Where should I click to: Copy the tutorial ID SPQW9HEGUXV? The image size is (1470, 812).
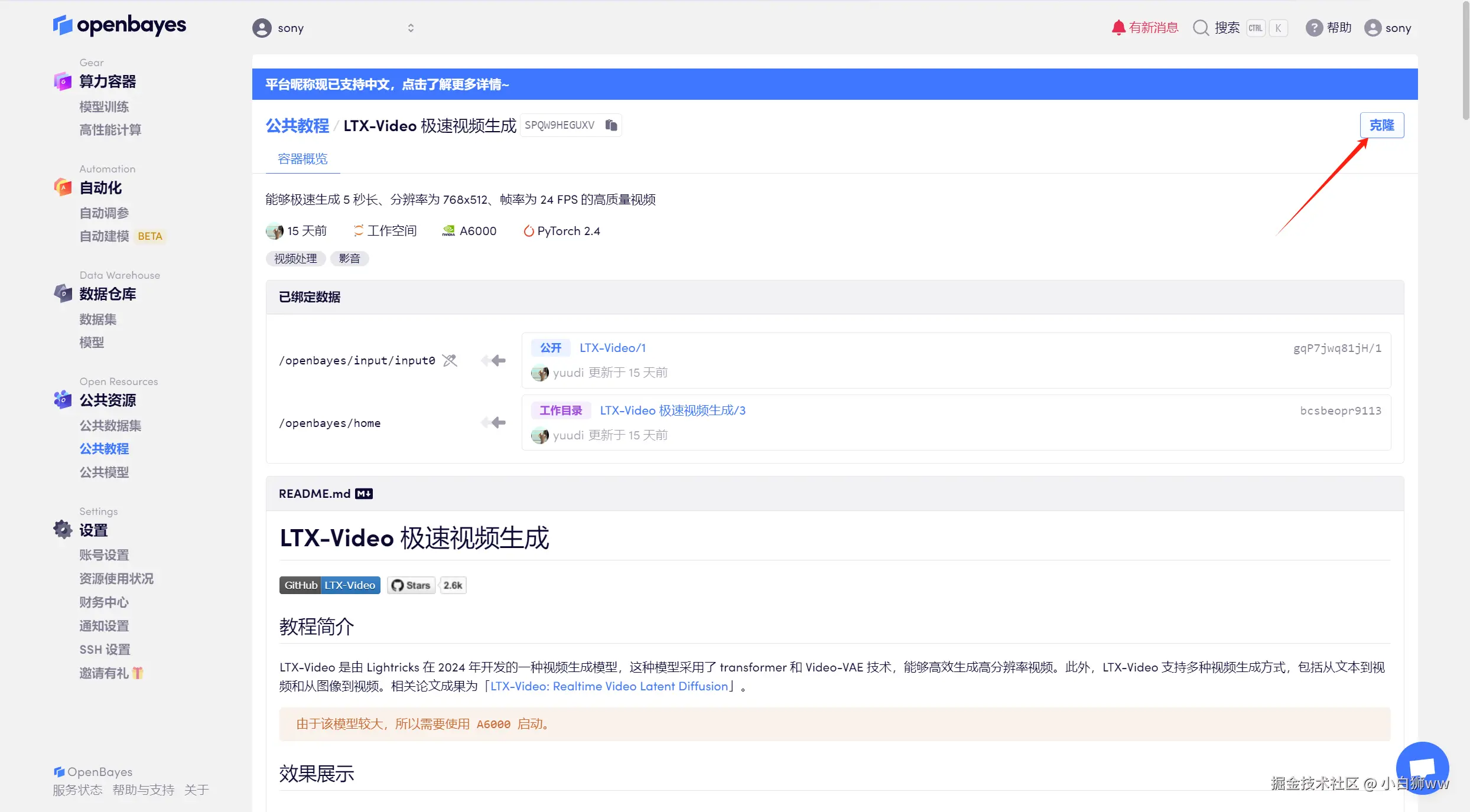[611, 125]
